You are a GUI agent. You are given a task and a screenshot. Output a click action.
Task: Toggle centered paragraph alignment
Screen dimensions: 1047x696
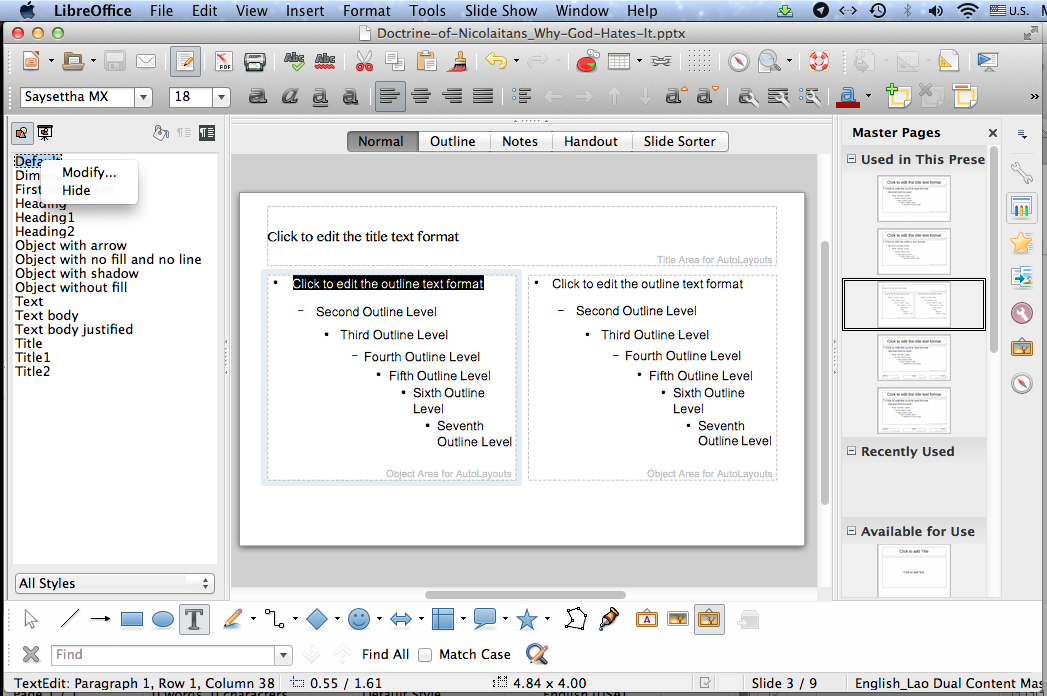pos(420,95)
